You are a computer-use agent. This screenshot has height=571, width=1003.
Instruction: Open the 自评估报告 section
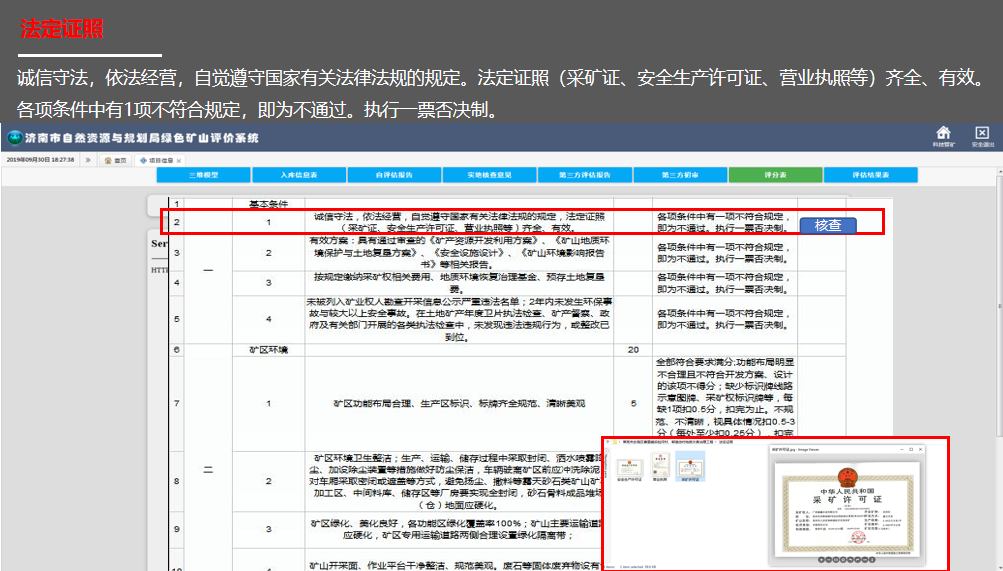395,175
